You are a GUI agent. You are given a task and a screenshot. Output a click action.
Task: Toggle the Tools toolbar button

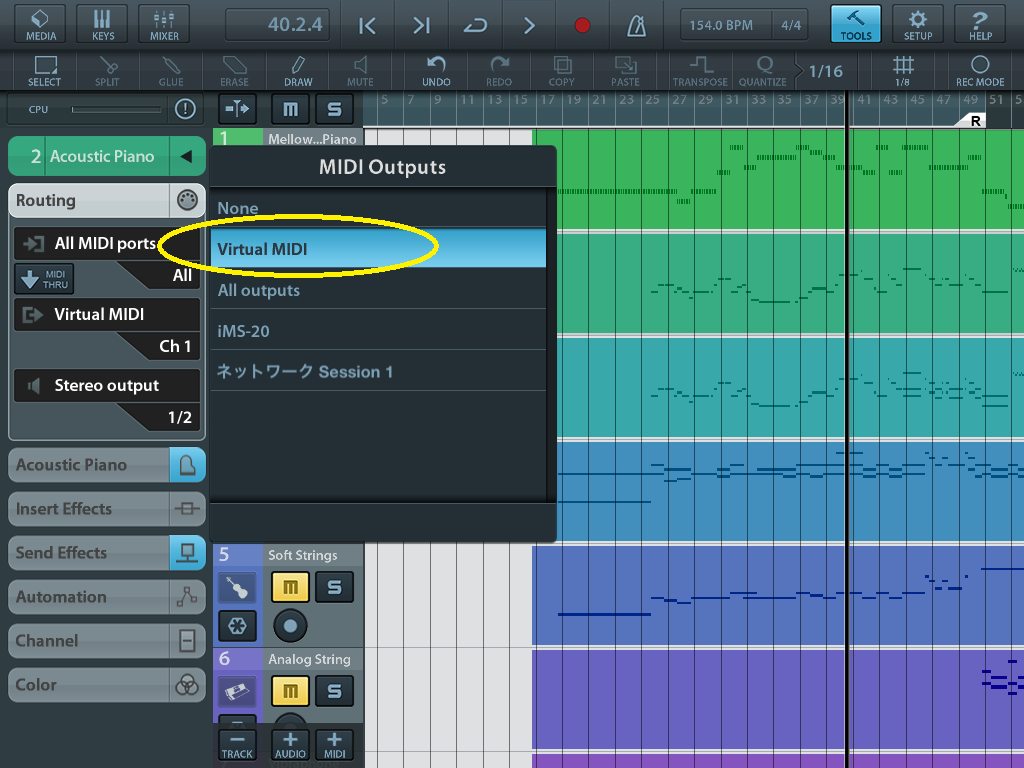tap(856, 25)
